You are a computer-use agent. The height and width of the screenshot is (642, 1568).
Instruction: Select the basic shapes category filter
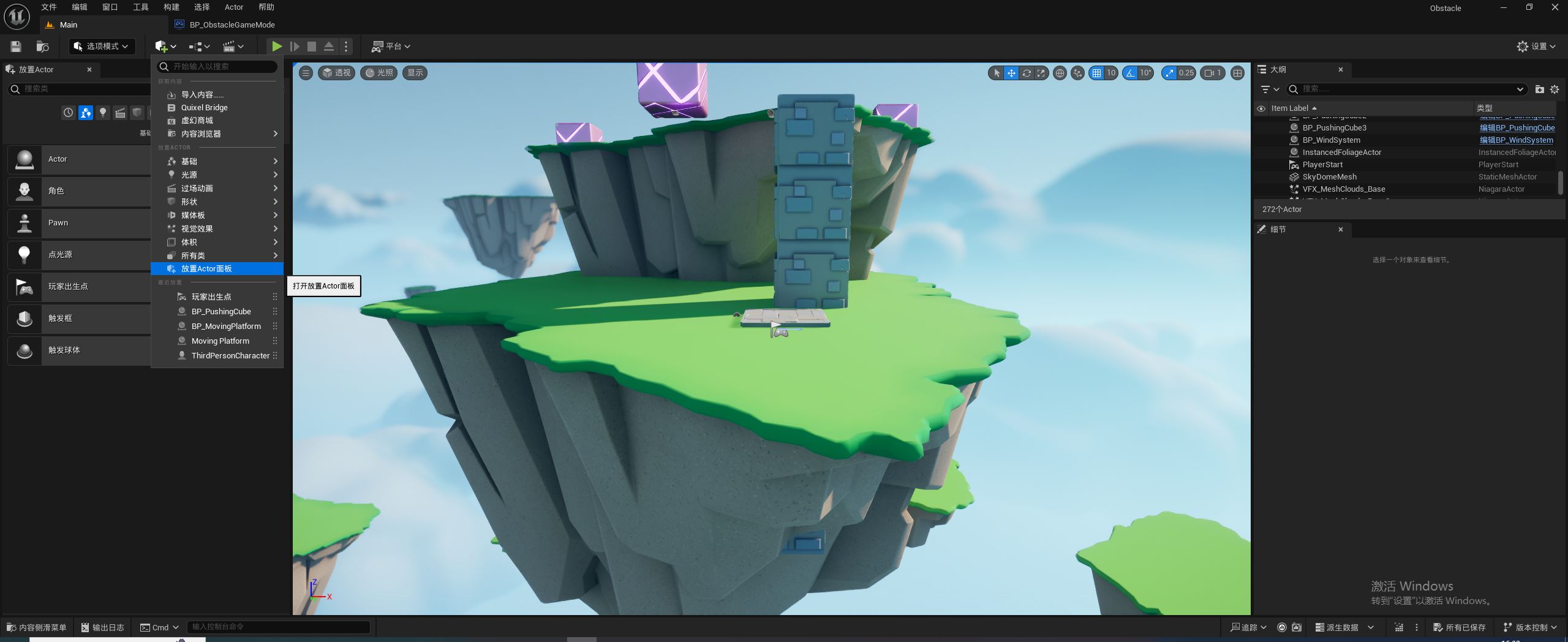tap(85, 113)
